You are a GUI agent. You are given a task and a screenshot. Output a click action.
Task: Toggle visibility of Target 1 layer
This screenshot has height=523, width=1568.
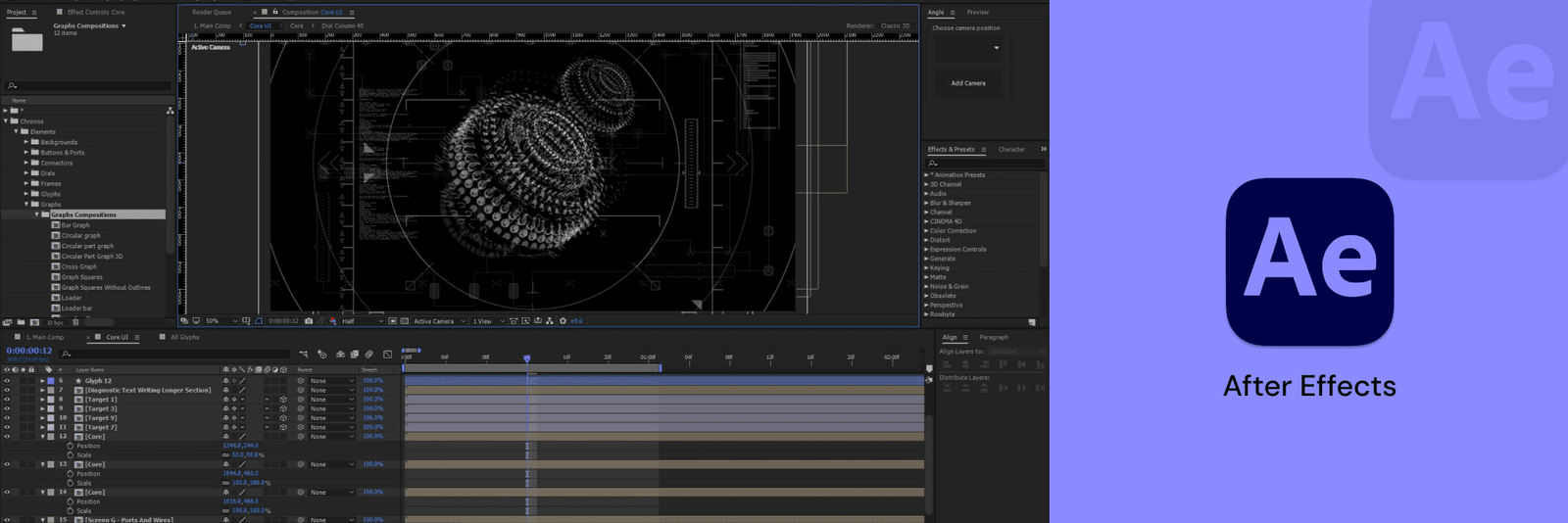coord(7,400)
